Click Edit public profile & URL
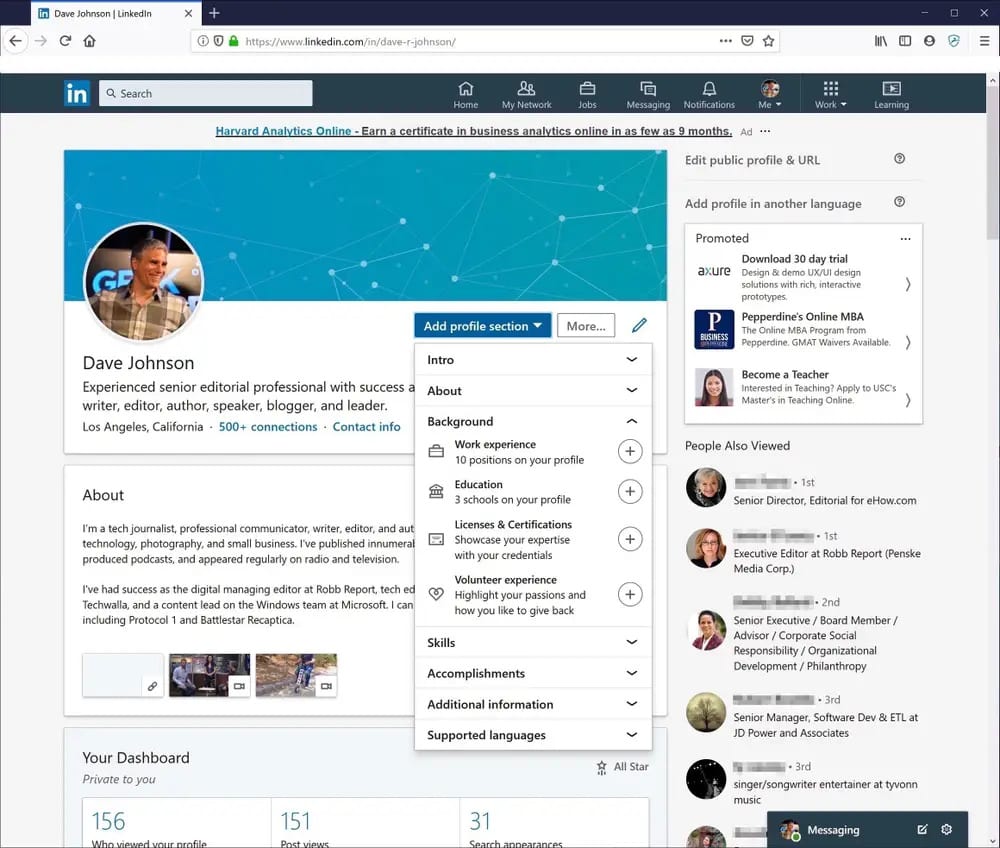Screen dimensions: 1000x848 click(752, 160)
